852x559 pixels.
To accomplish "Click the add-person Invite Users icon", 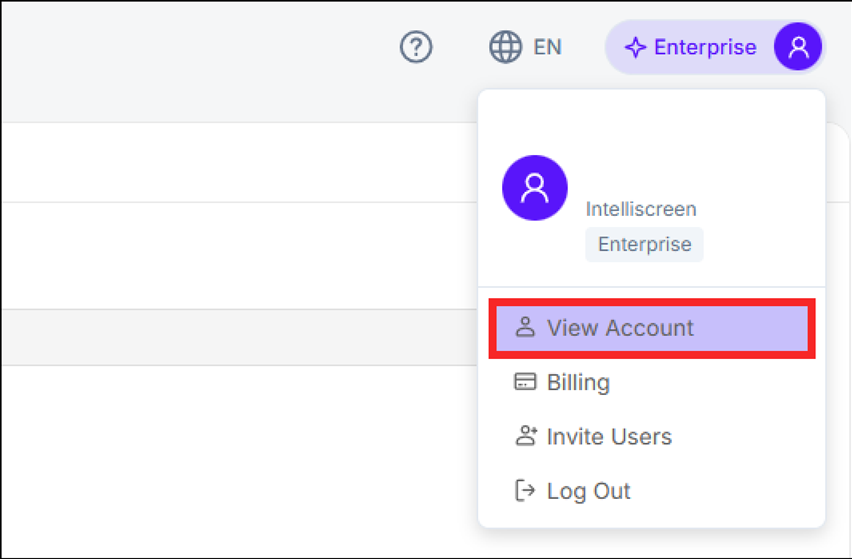I will point(525,437).
